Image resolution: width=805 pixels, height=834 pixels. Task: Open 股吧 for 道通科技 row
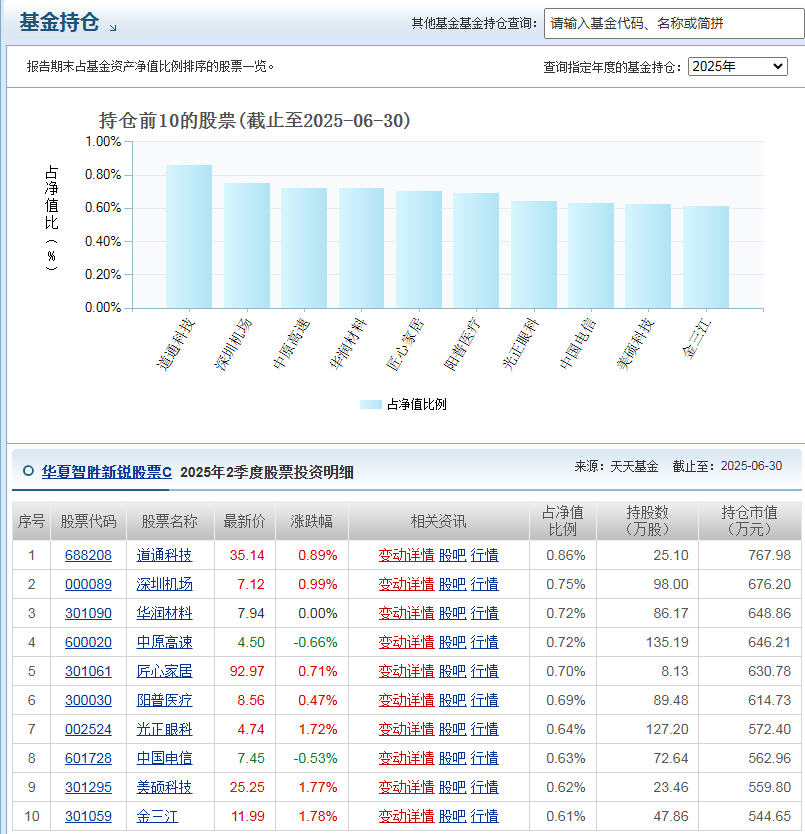point(453,555)
